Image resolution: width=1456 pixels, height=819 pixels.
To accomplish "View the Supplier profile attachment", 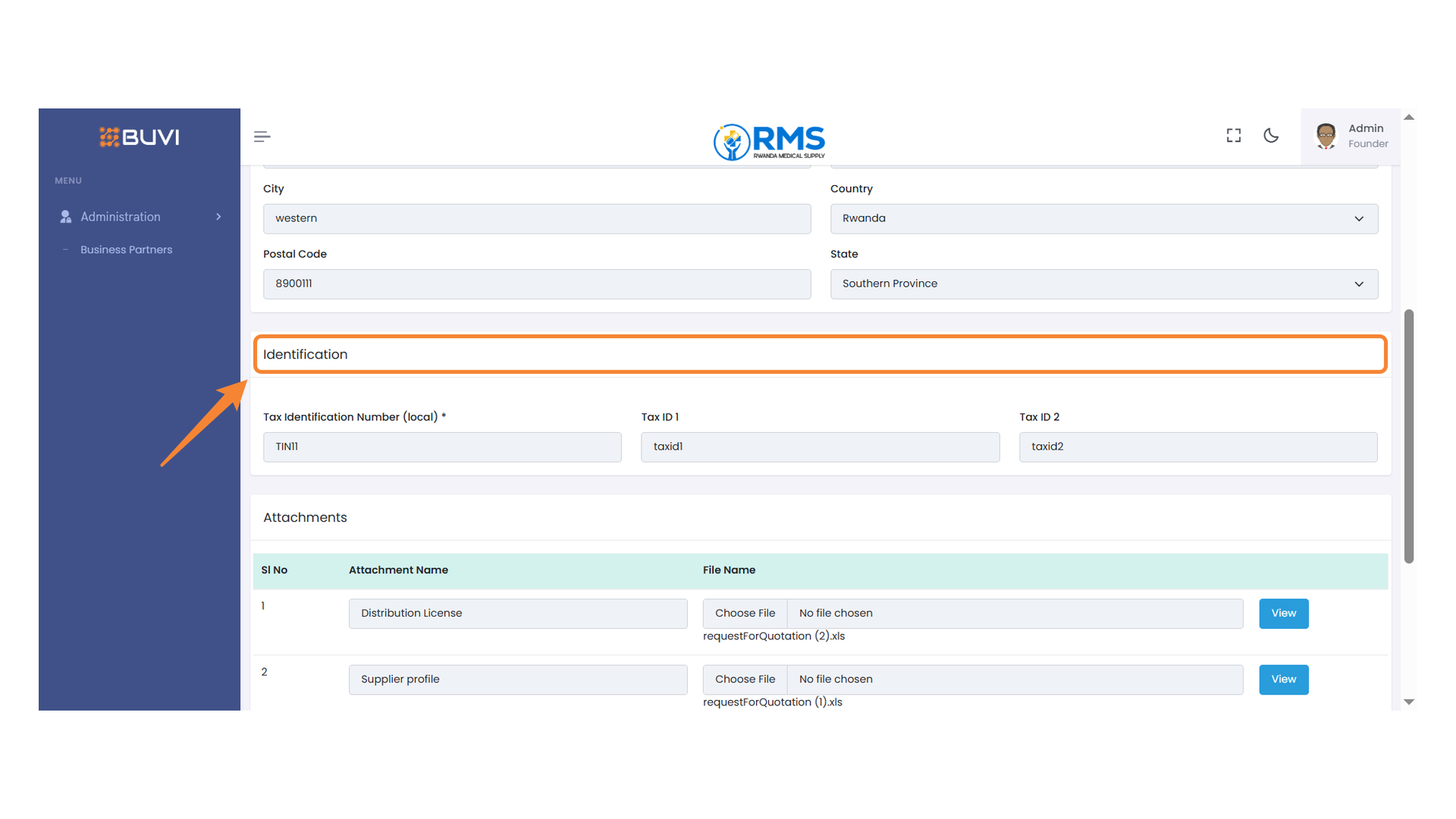I will 1283,679.
